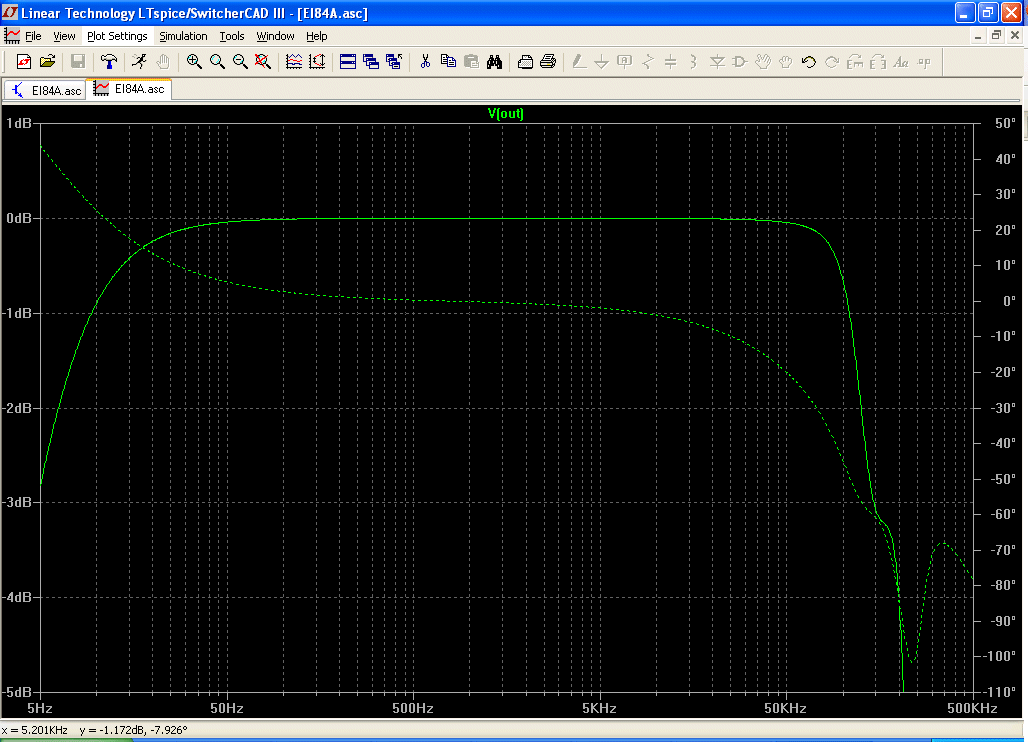This screenshot has height=742, width=1028.
Task: Click the grayed-out Save icon
Action: point(78,62)
